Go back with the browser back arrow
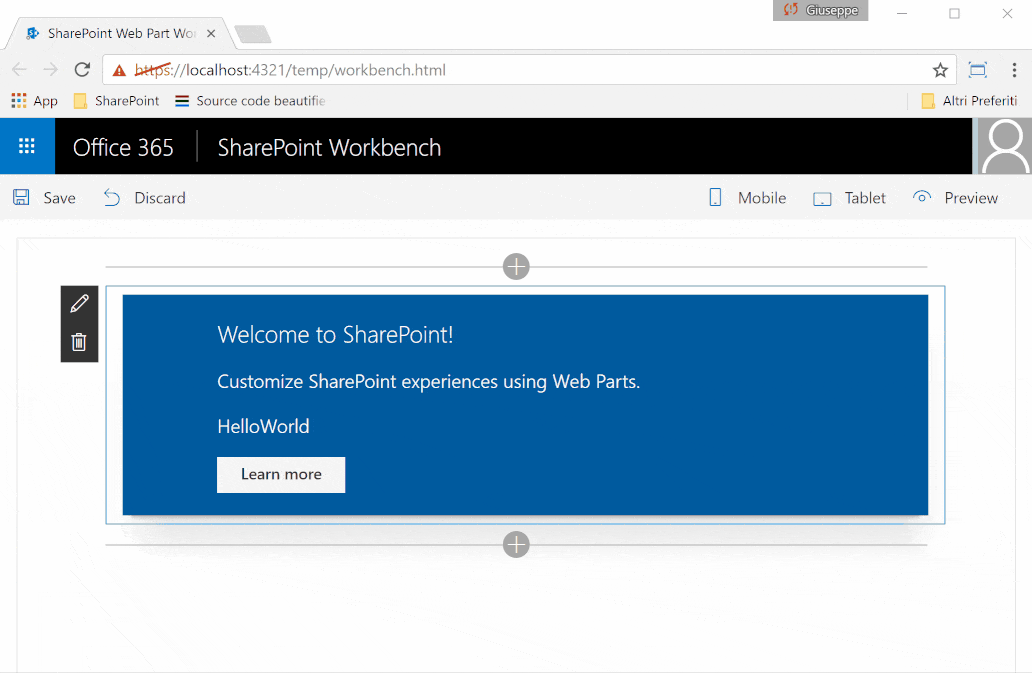This screenshot has height=673, width=1032. 20,70
